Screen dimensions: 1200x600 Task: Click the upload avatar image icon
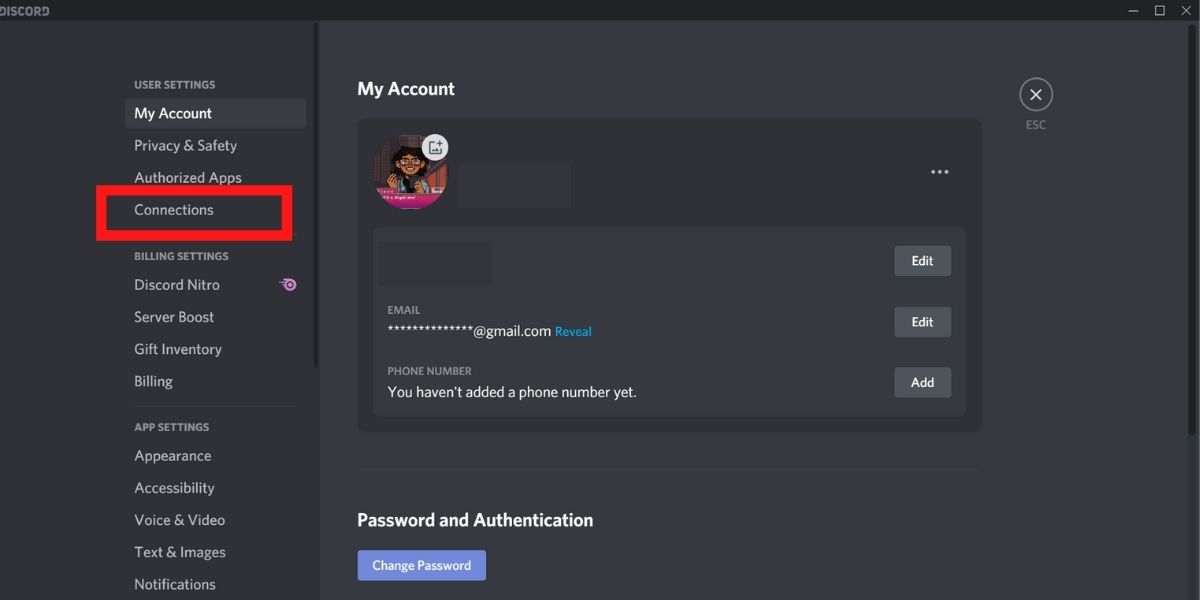(435, 147)
